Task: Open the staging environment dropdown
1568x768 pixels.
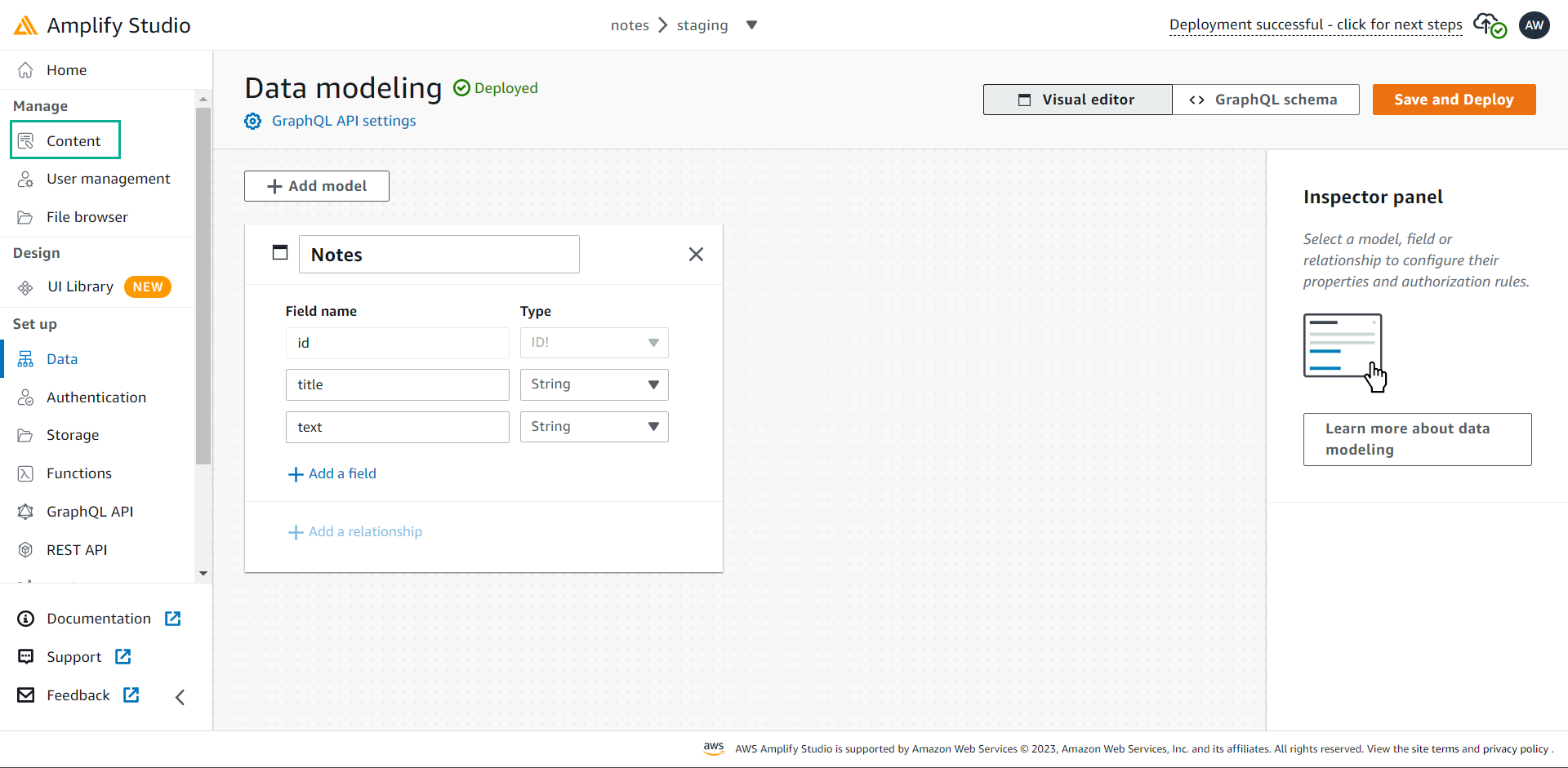Action: point(752,25)
